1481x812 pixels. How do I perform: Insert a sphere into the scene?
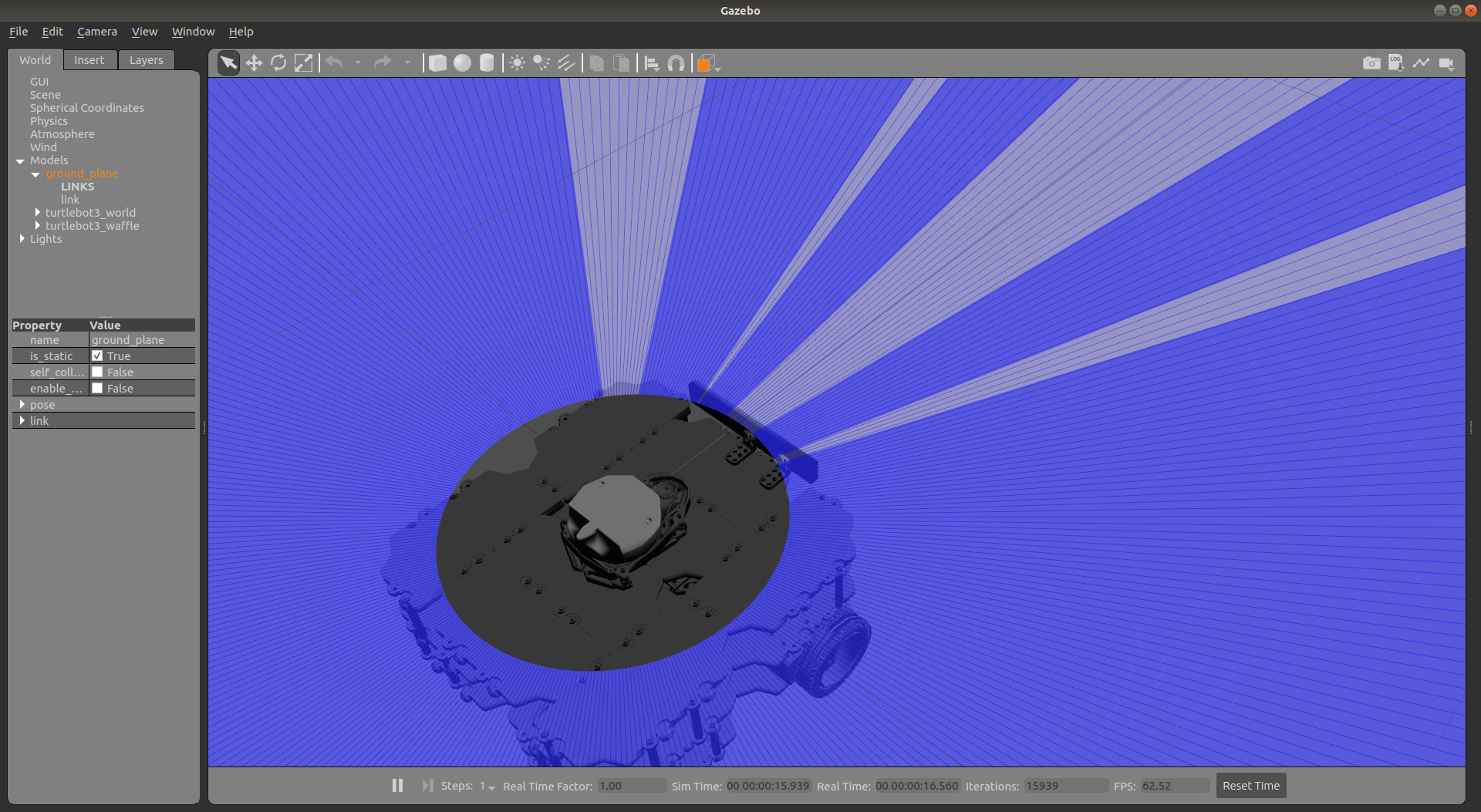click(462, 62)
